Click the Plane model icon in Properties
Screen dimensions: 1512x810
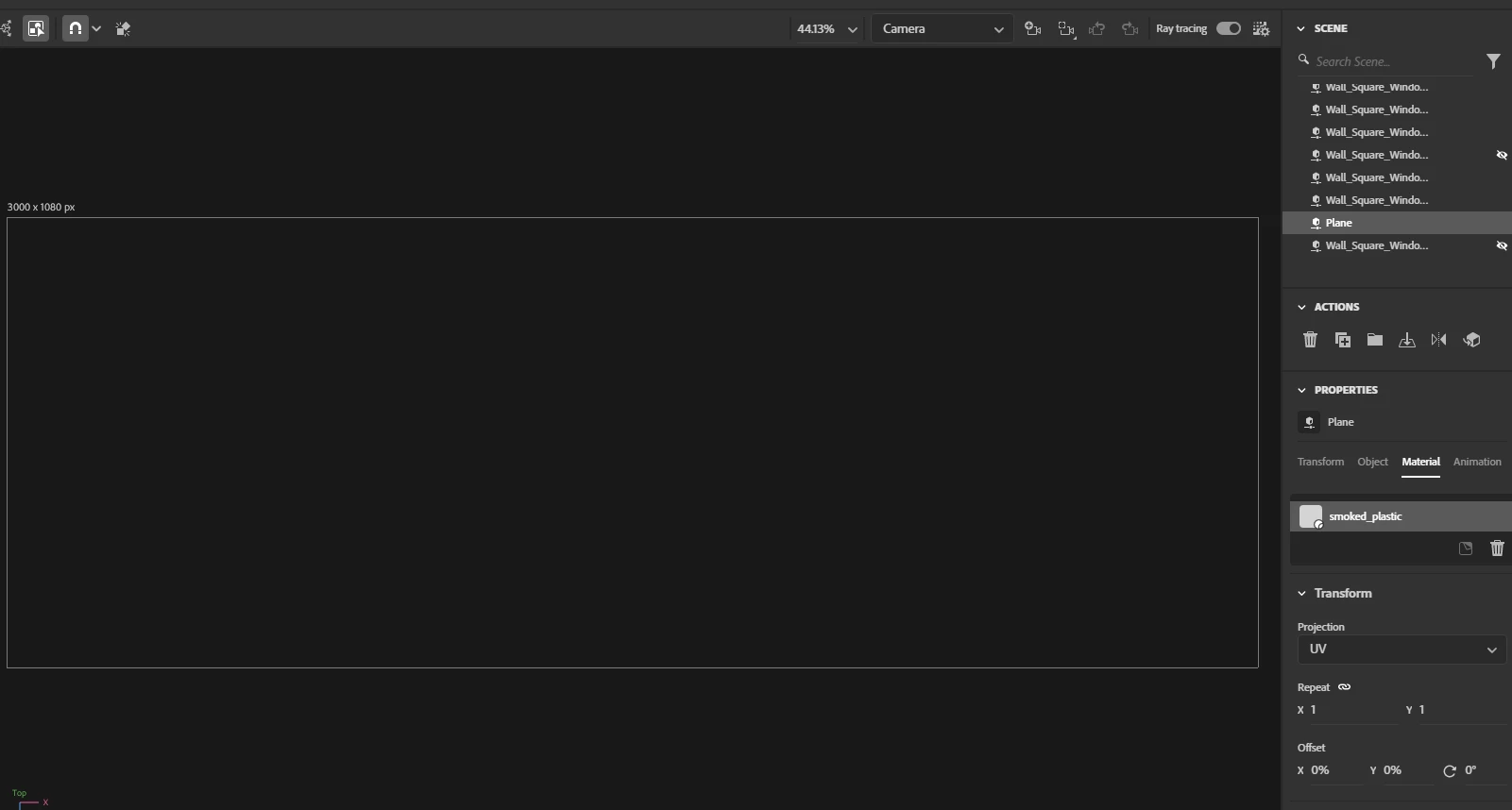(x=1309, y=422)
